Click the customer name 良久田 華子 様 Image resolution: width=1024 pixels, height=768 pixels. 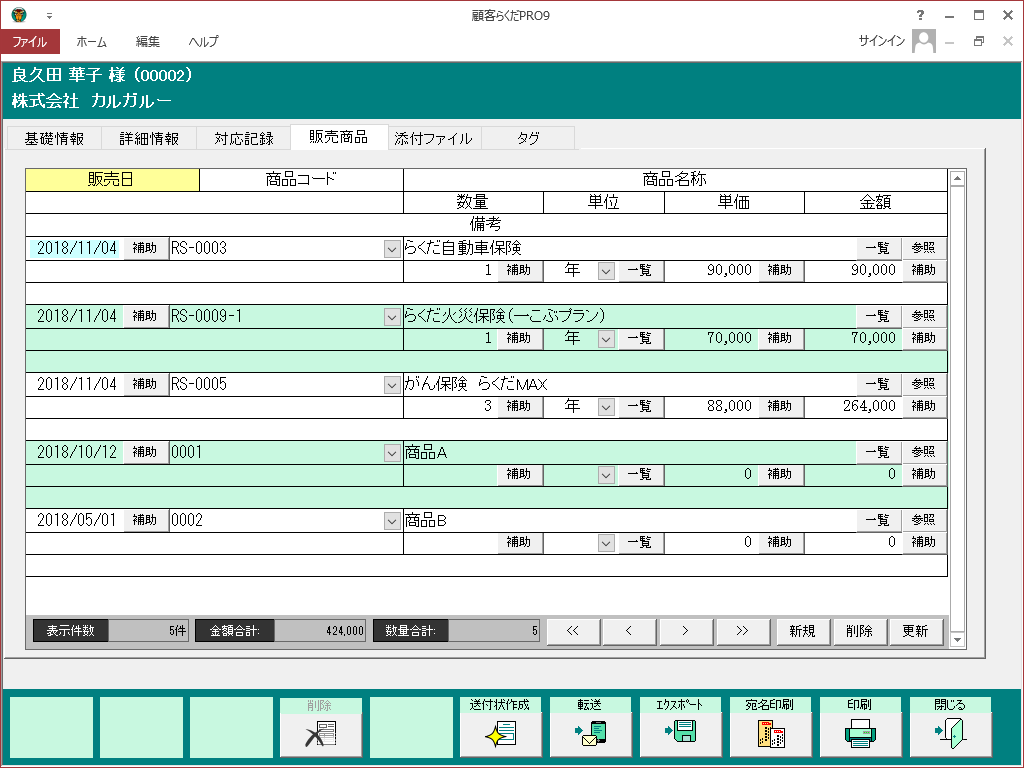(x=69, y=75)
